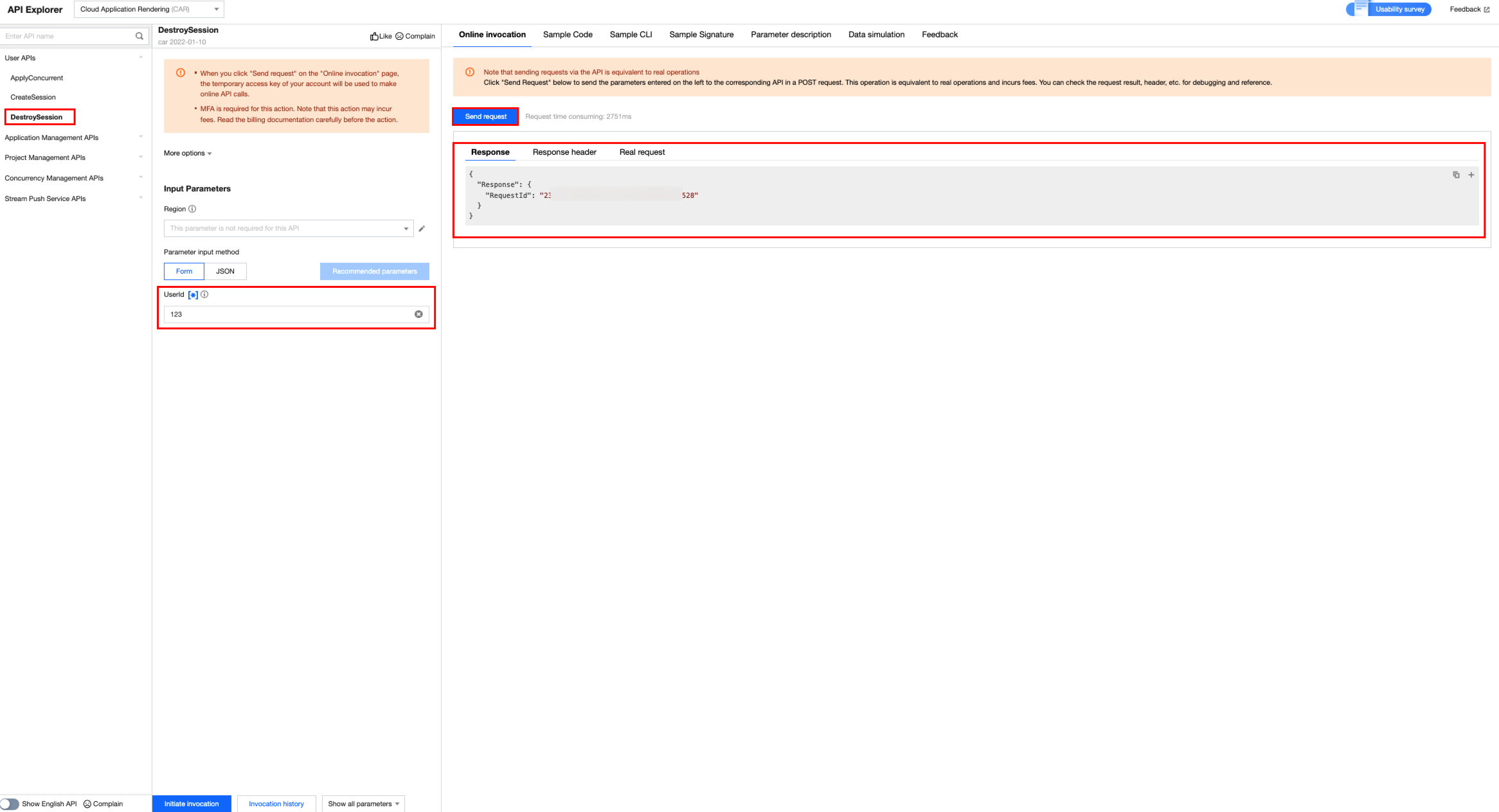Screen dimensions: 1499x812
Task: Select the Form input method
Action: (184, 271)
